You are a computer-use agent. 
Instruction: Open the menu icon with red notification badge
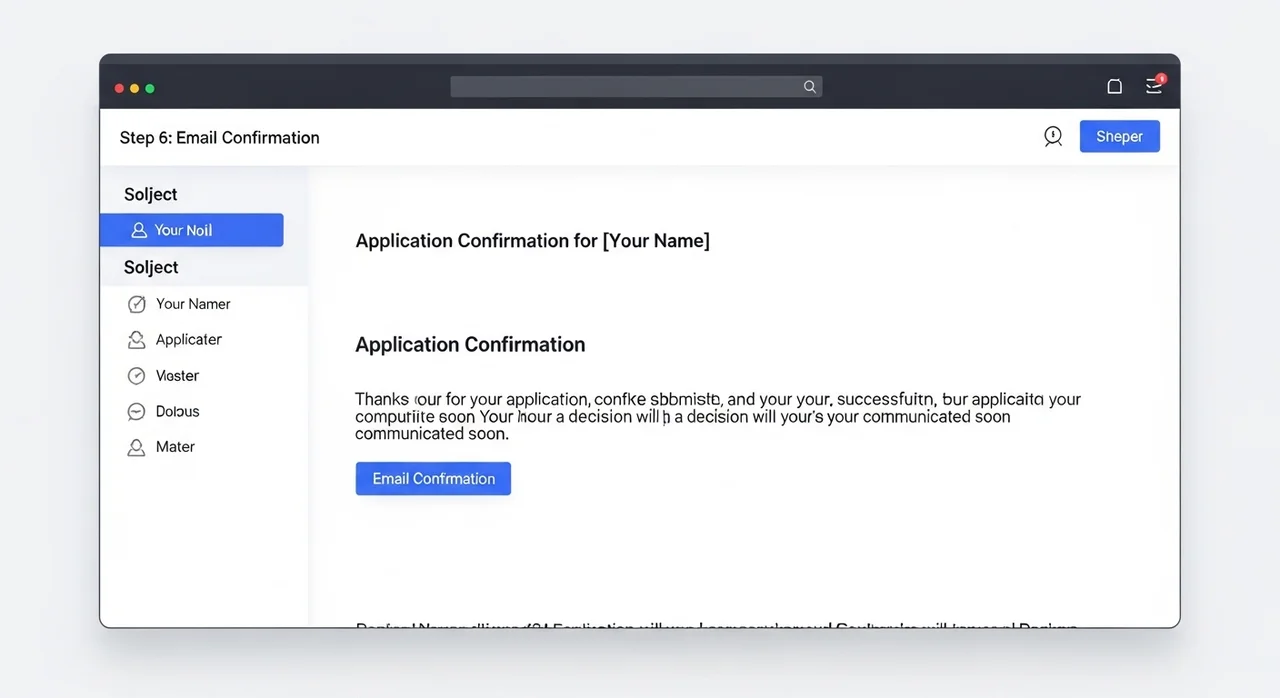click(1155, 85)
